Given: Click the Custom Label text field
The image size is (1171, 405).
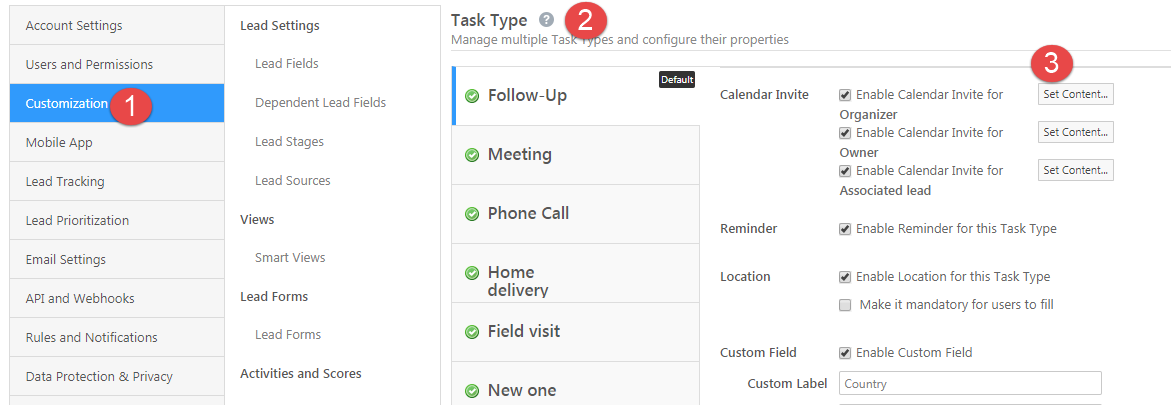Looking at the screenshot, I should [970, 384].
